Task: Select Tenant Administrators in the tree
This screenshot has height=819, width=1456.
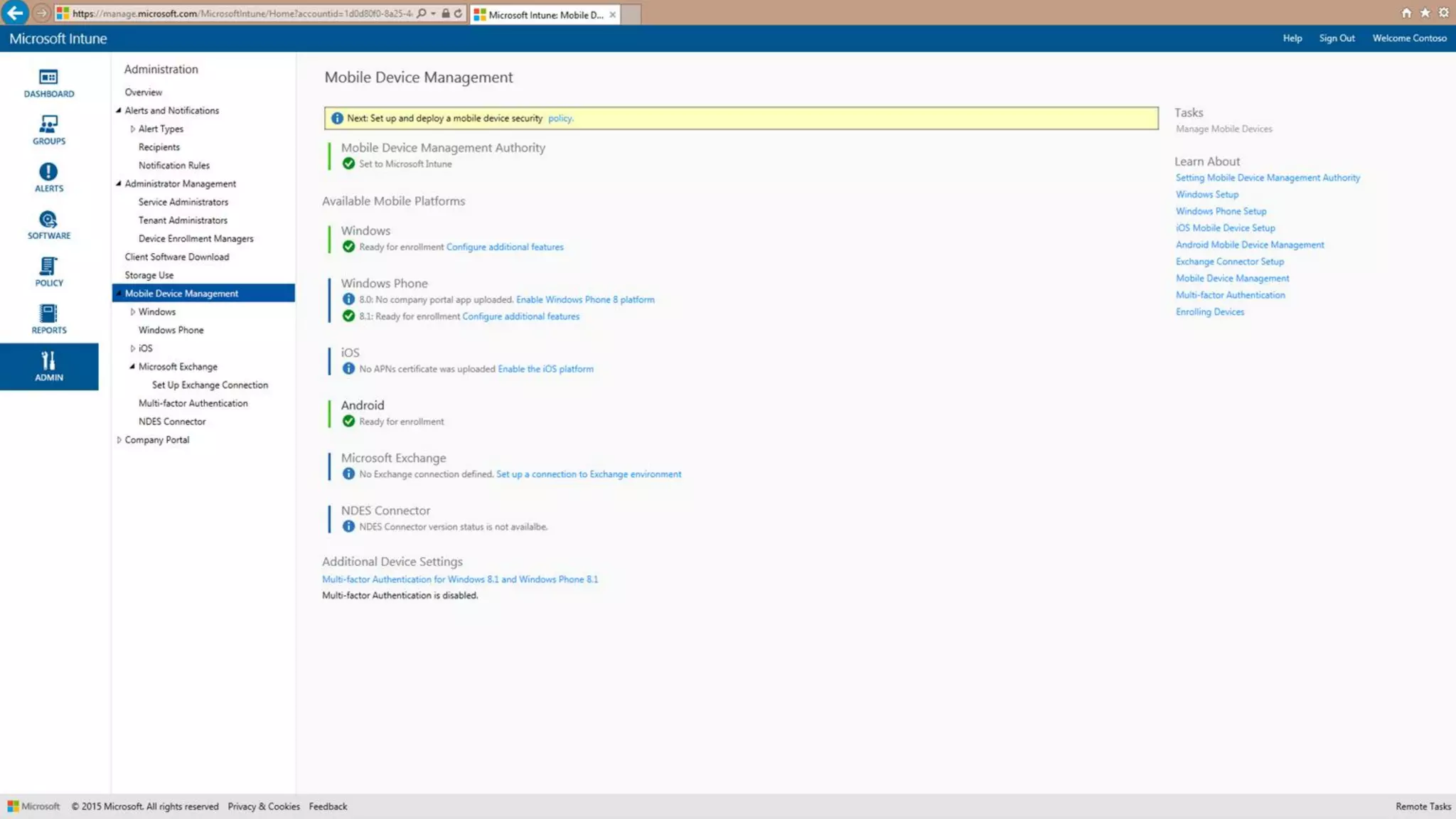Action: pyautogui.click(x=183, y=220)
